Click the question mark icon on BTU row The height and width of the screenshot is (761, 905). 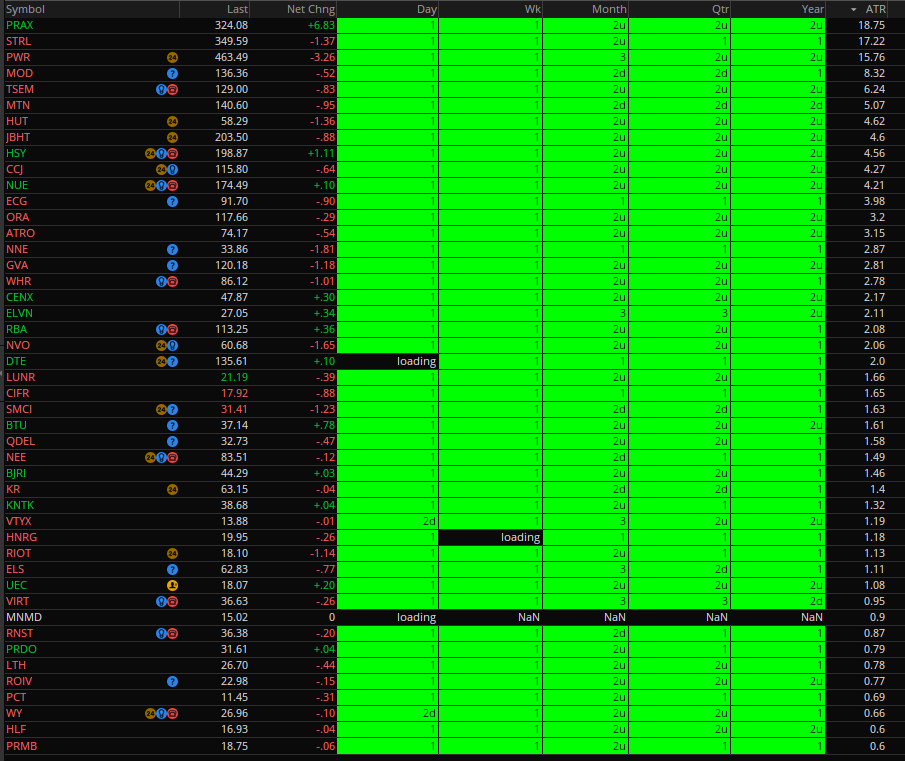point(172,426)
